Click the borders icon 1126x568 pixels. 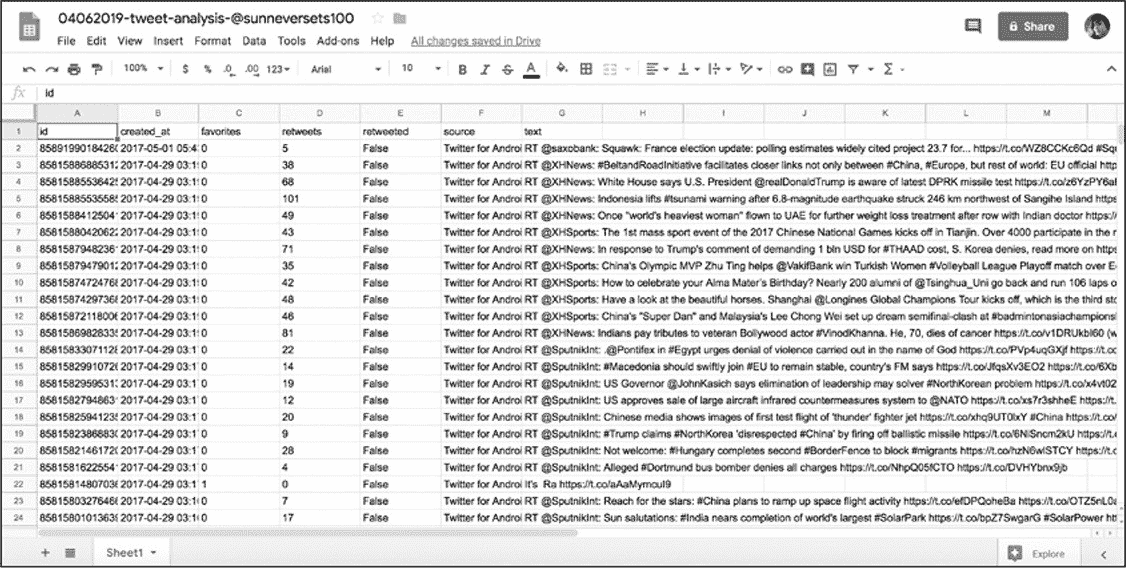pyautogui.click(x=586, y=69)
